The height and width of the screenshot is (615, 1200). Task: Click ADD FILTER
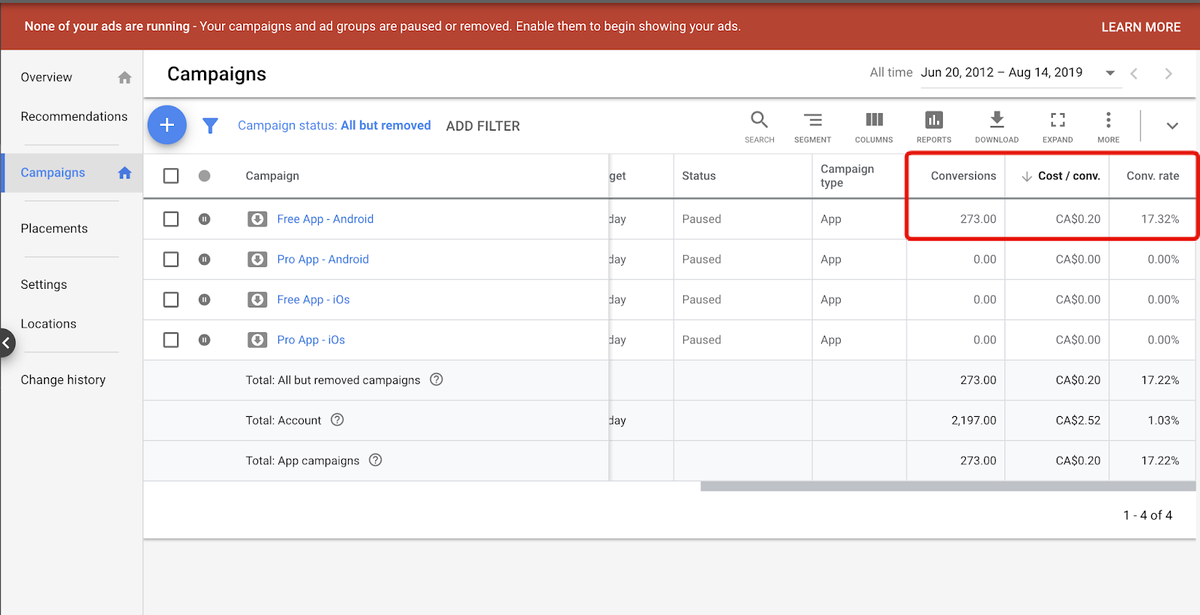click(x=483, y=126)
